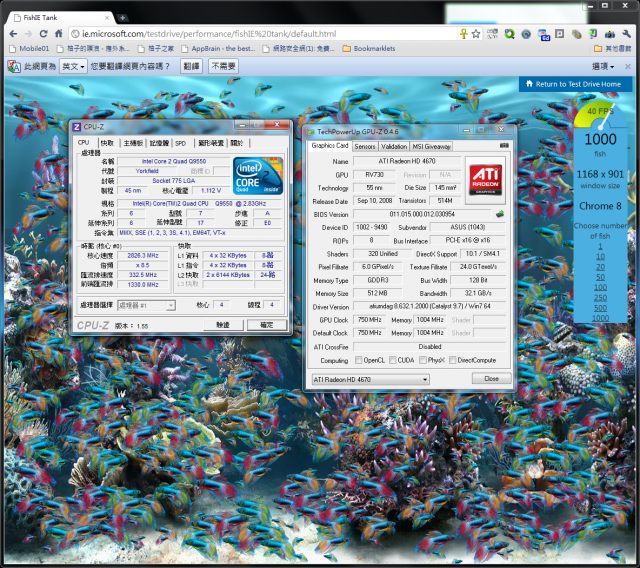Image resolution: width=640 pixels, height=568 pixels.
Task: Open the graphics tab in CPU-Z
Action: click(x=211, y=143)
